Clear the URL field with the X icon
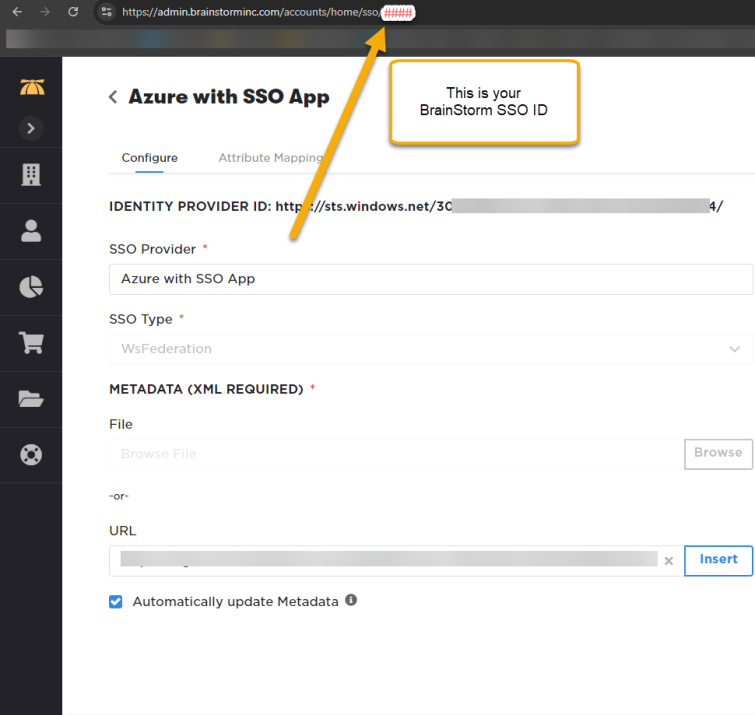 pos(668,561)
